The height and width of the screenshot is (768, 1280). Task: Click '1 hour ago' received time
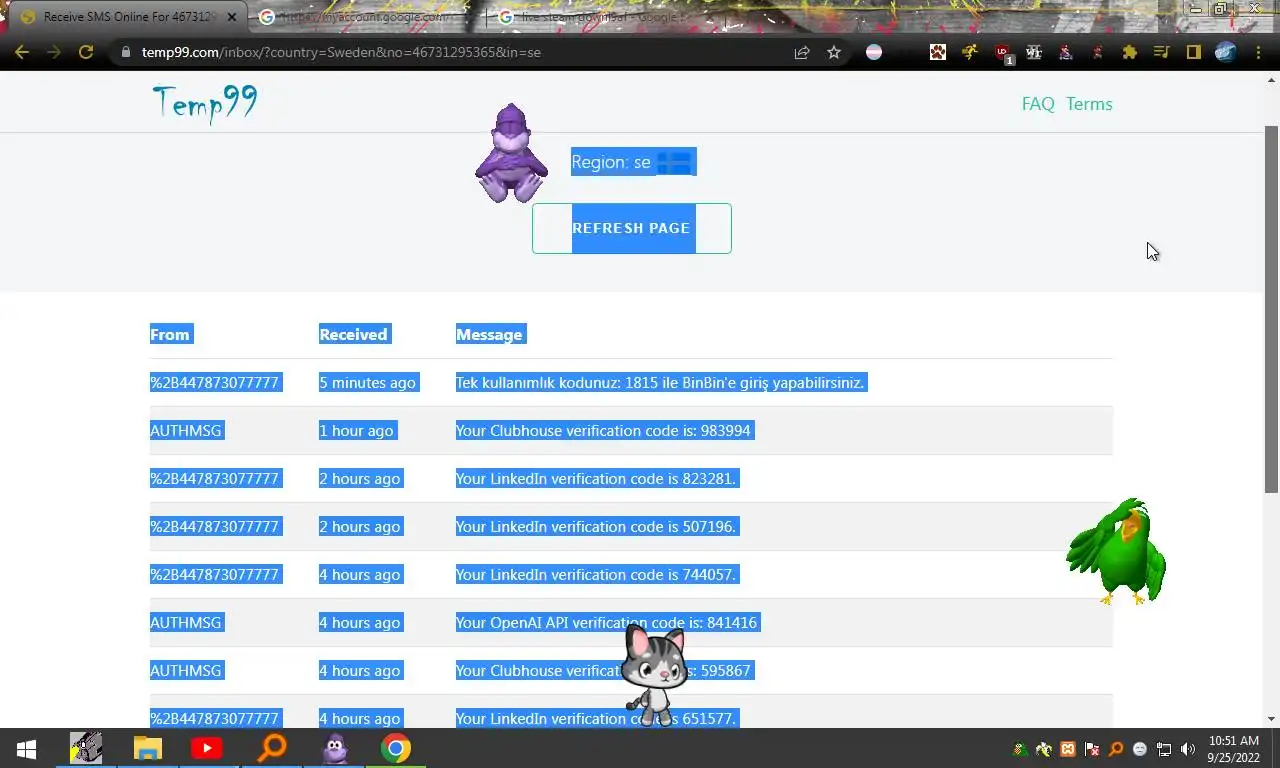coord(356,431)
